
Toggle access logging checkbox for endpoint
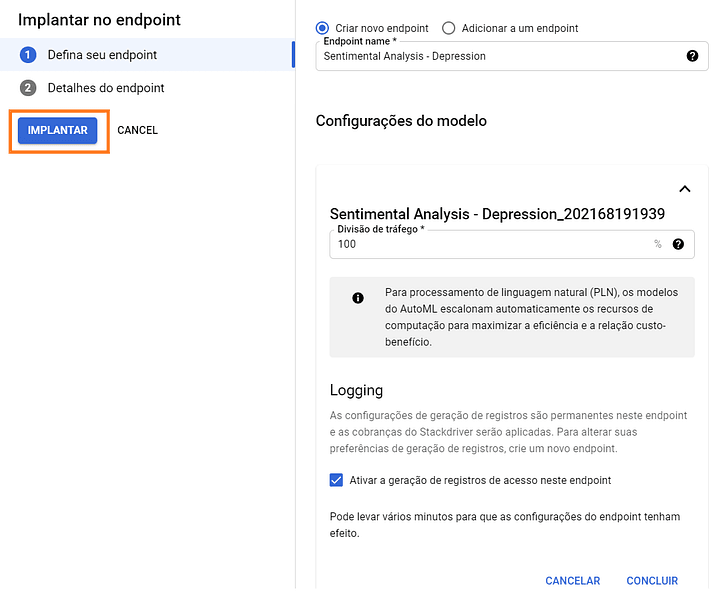[x=336, y=480]
